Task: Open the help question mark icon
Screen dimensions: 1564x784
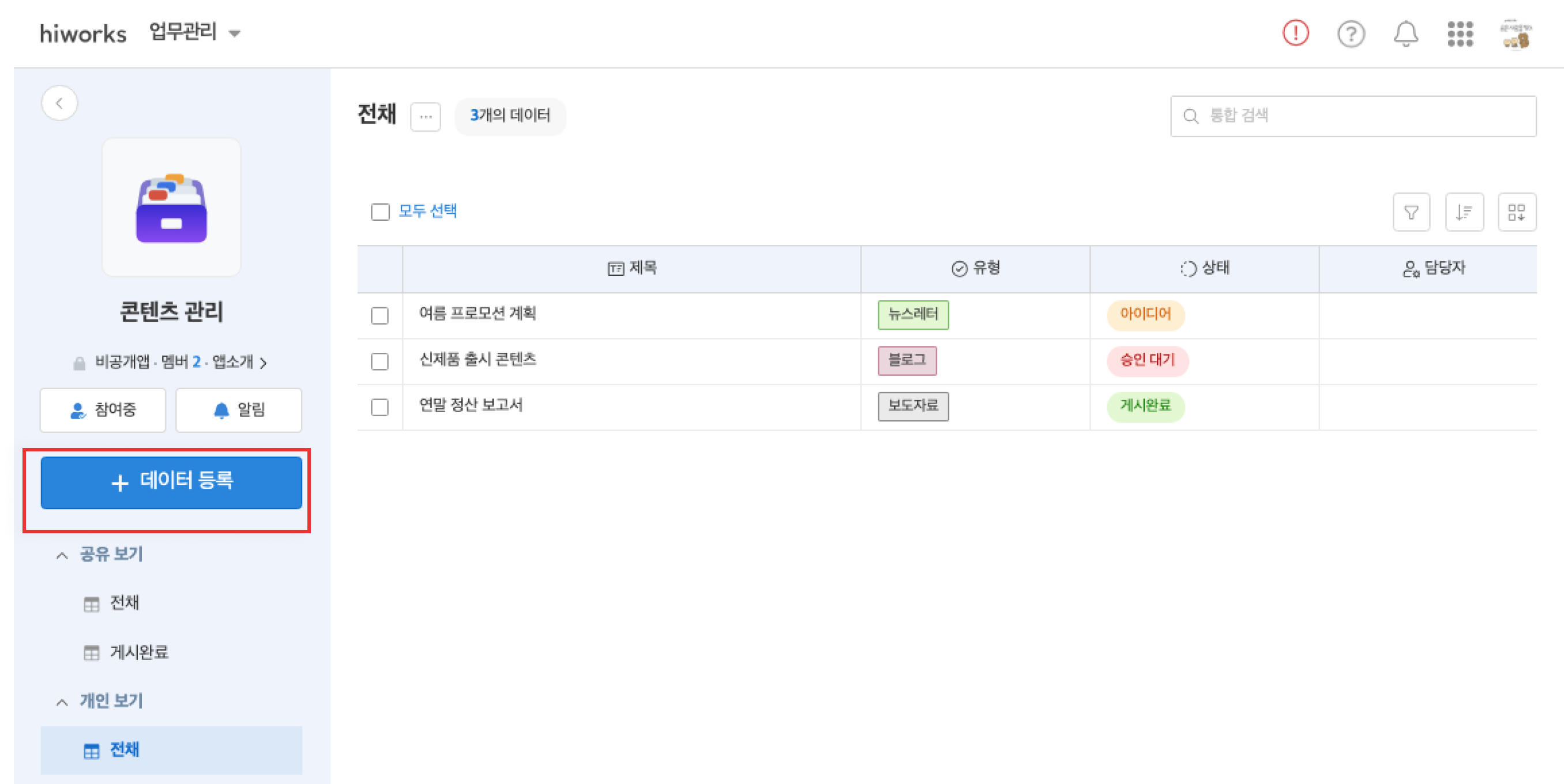Action: [1351, 34]
